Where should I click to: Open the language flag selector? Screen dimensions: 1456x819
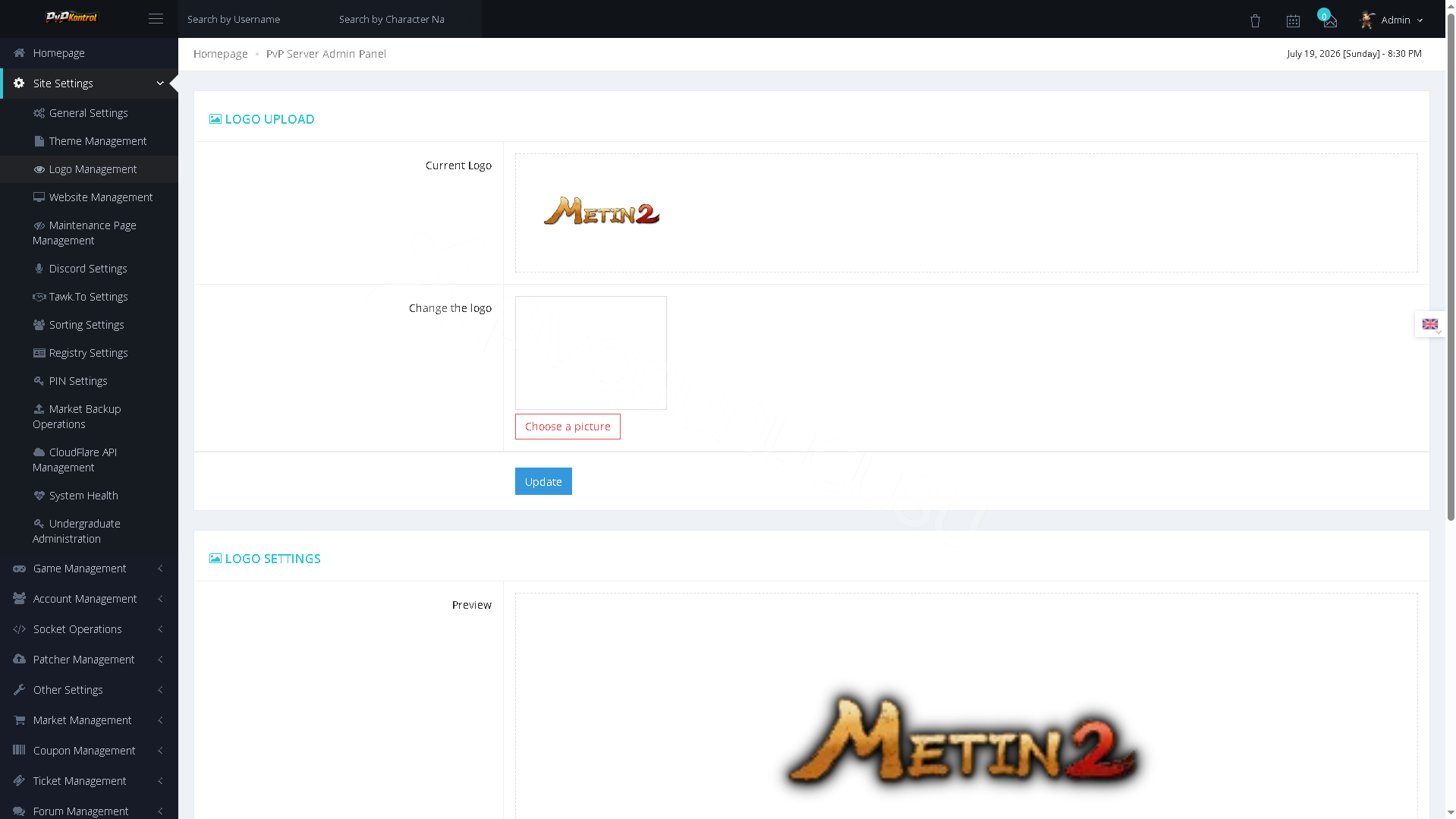click(1430, 324)
